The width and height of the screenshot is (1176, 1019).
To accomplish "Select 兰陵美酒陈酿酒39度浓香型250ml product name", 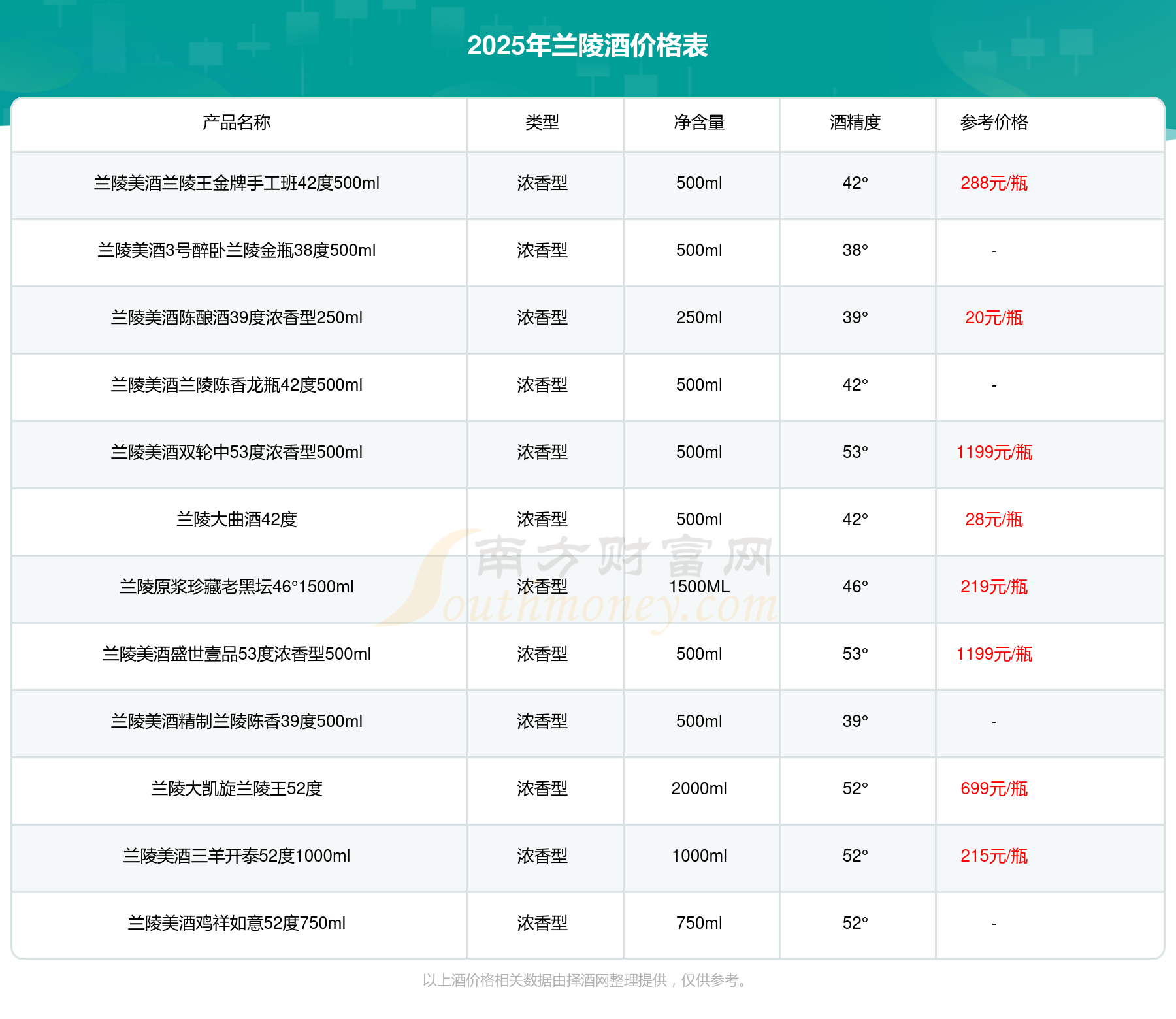I will 237,317.
